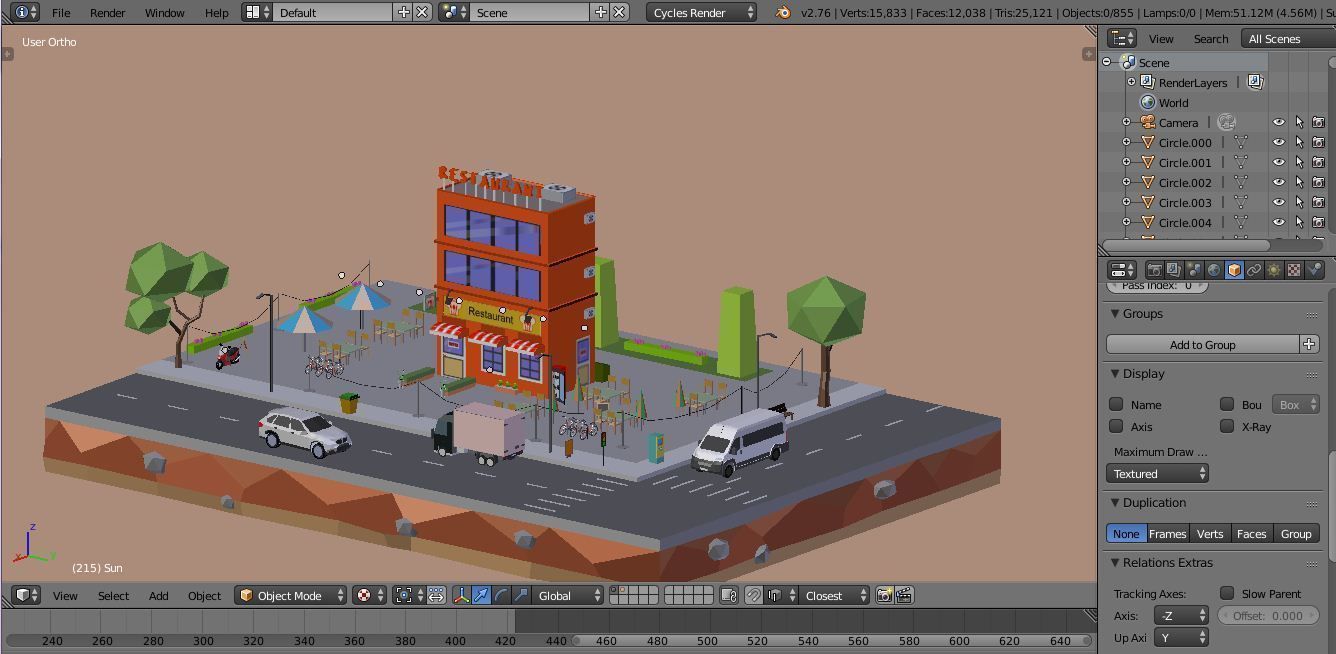Click the Blender logo icon in the header
The height and width of the screenshot is (654, 1336).
(783, 12)
